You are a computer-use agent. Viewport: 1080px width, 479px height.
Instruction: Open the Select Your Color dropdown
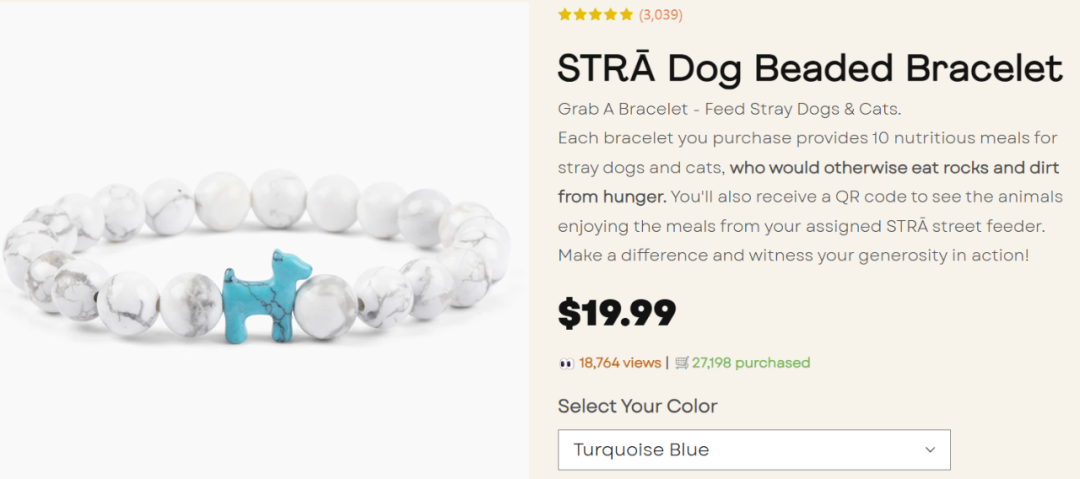[x=754, y=450]
